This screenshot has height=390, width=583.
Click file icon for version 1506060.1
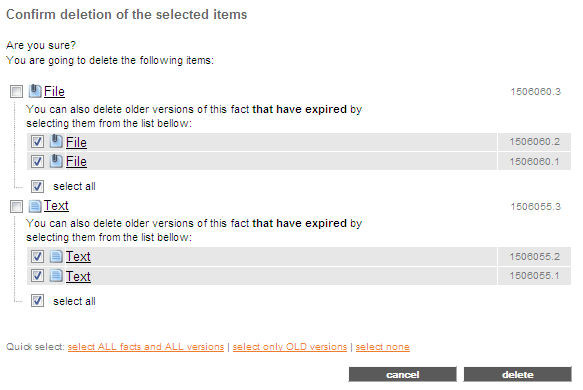(x=56, y=161)
